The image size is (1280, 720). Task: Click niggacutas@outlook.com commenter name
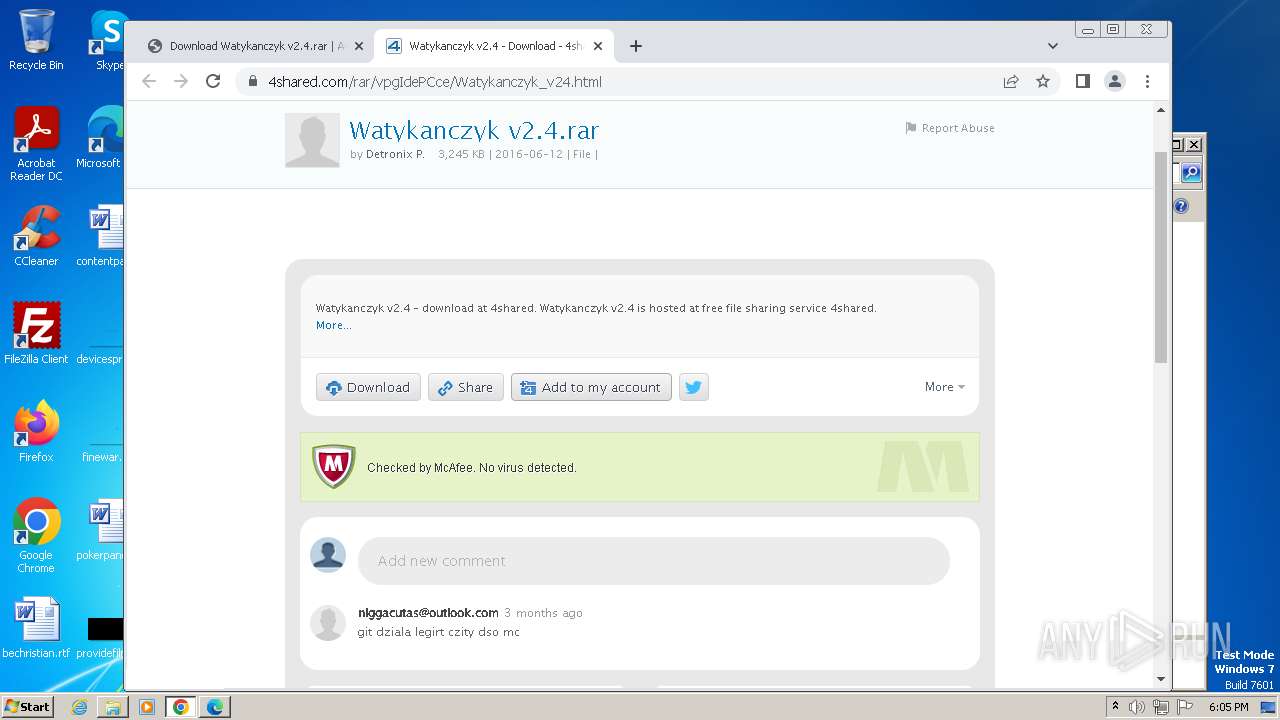(428, 613)
